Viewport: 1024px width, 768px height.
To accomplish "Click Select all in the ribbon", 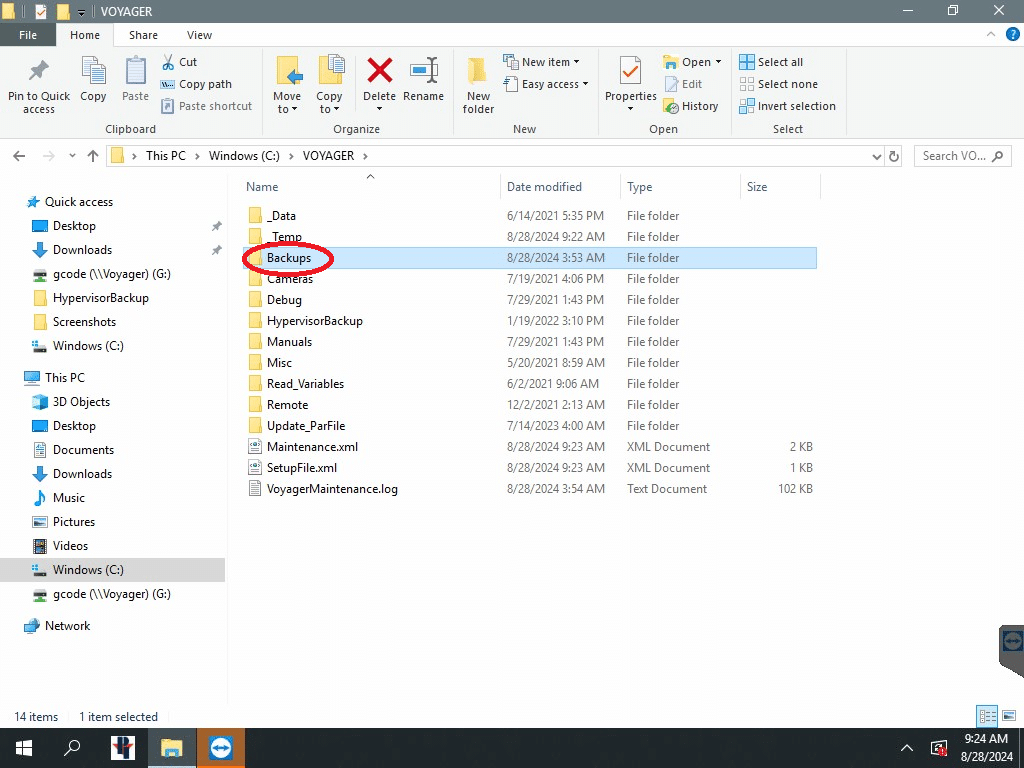I will [x=771, y=62].
